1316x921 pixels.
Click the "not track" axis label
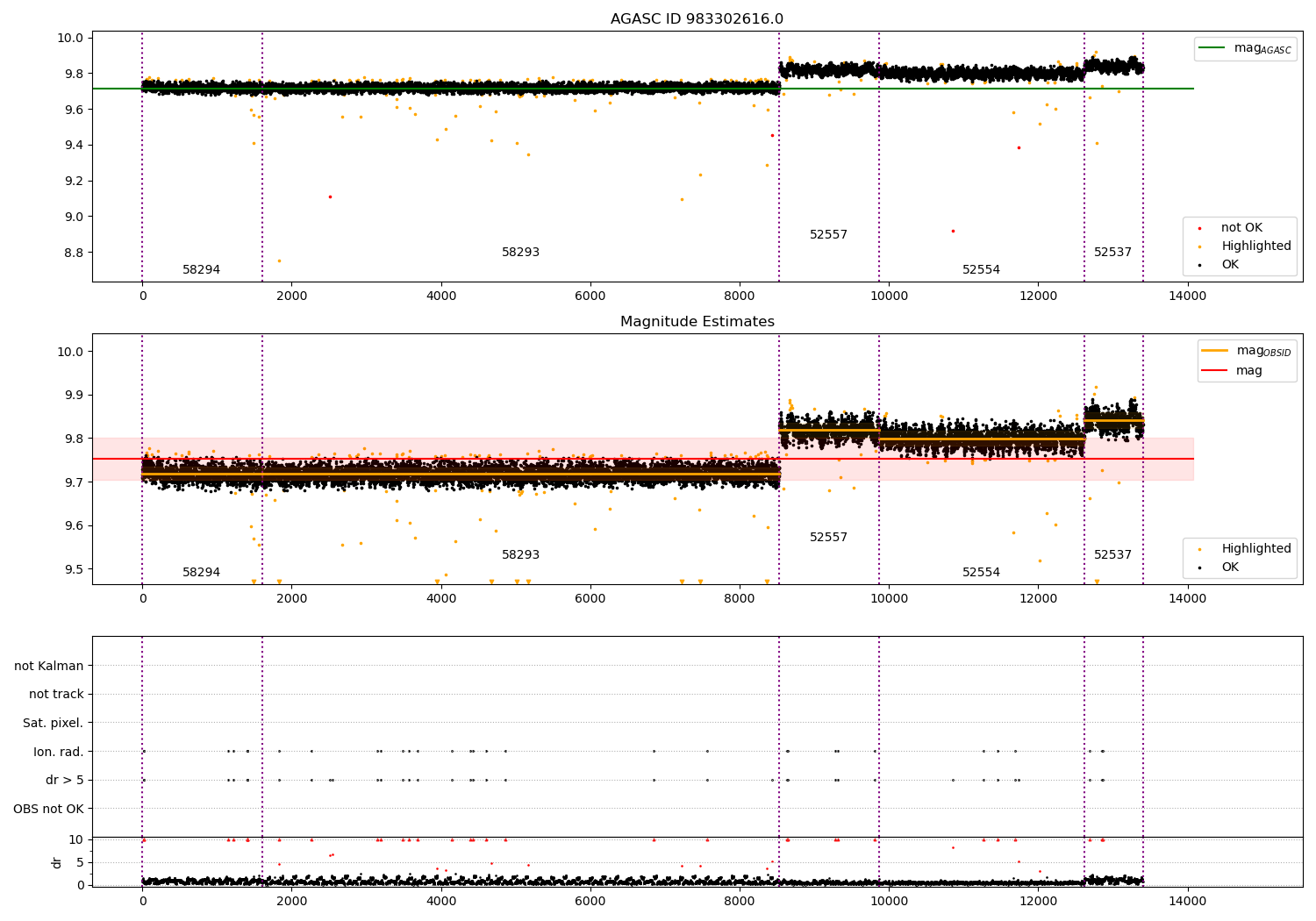coord(56,695)
